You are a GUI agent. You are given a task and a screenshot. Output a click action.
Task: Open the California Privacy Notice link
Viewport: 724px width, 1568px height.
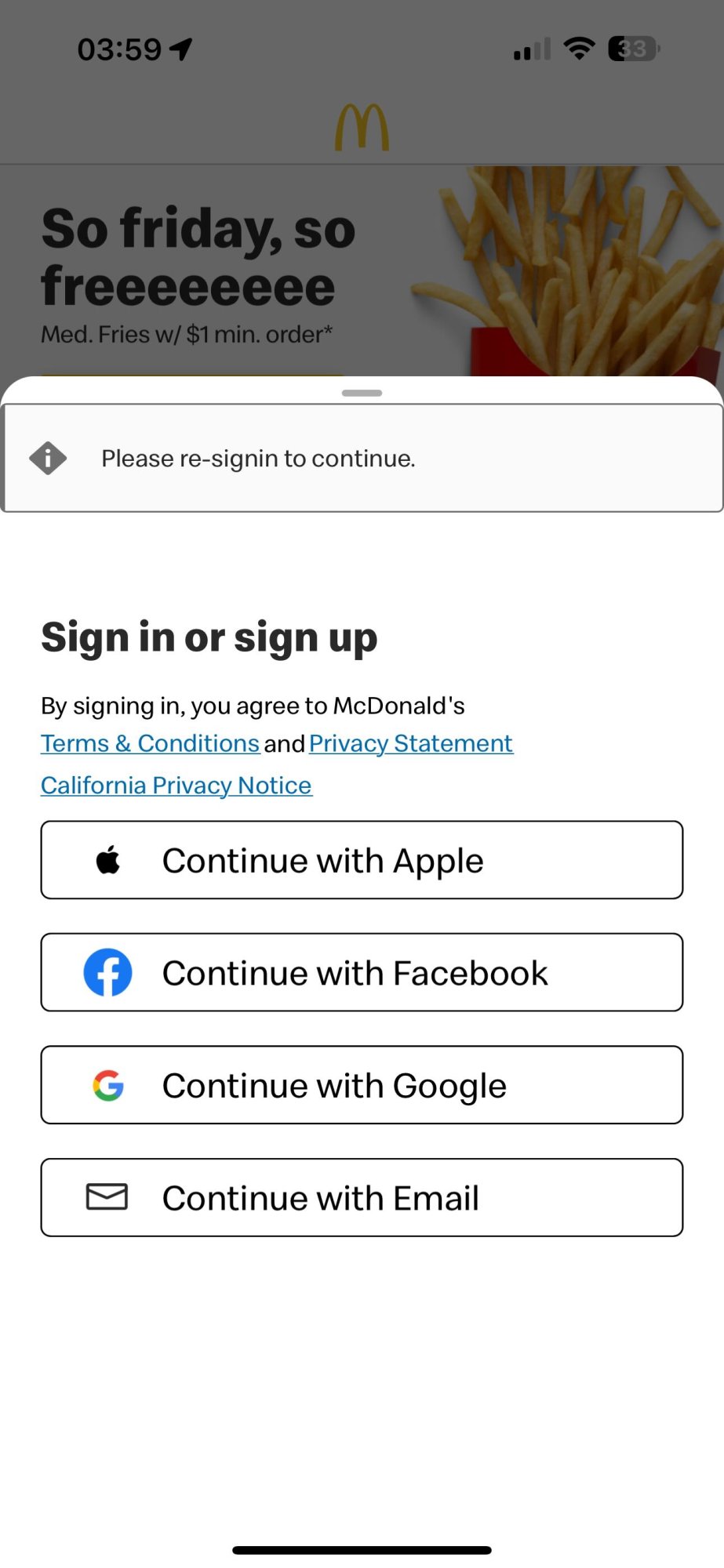[x=176, y=786]
